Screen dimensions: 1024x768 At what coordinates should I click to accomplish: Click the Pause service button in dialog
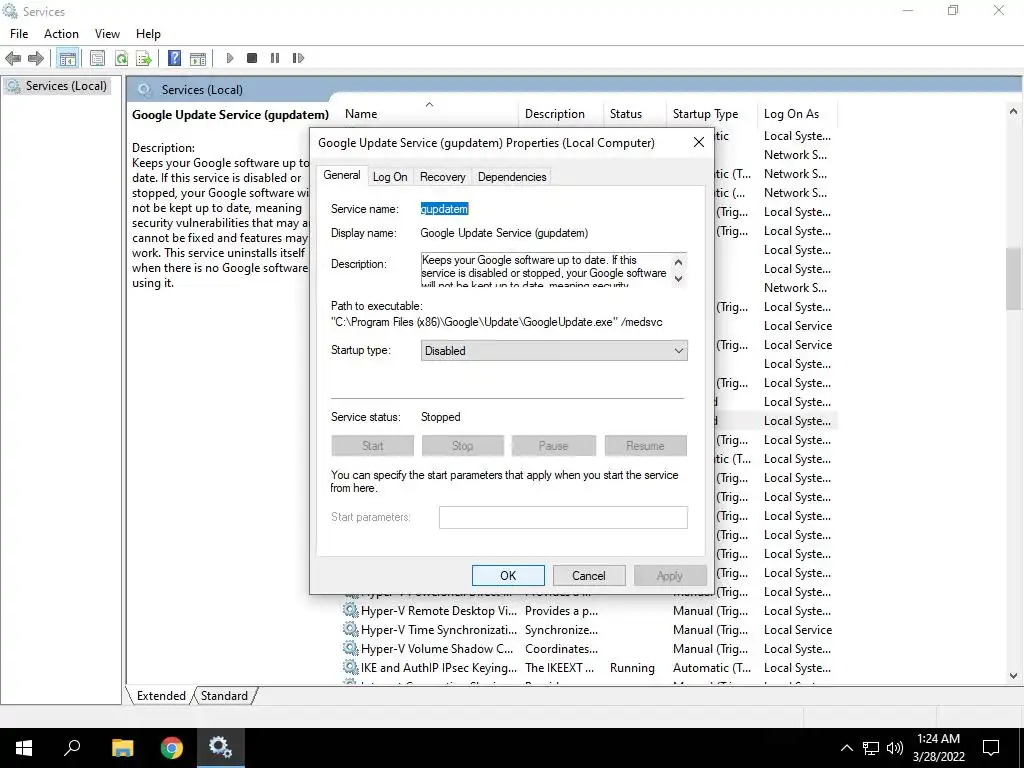coord(553,445)
